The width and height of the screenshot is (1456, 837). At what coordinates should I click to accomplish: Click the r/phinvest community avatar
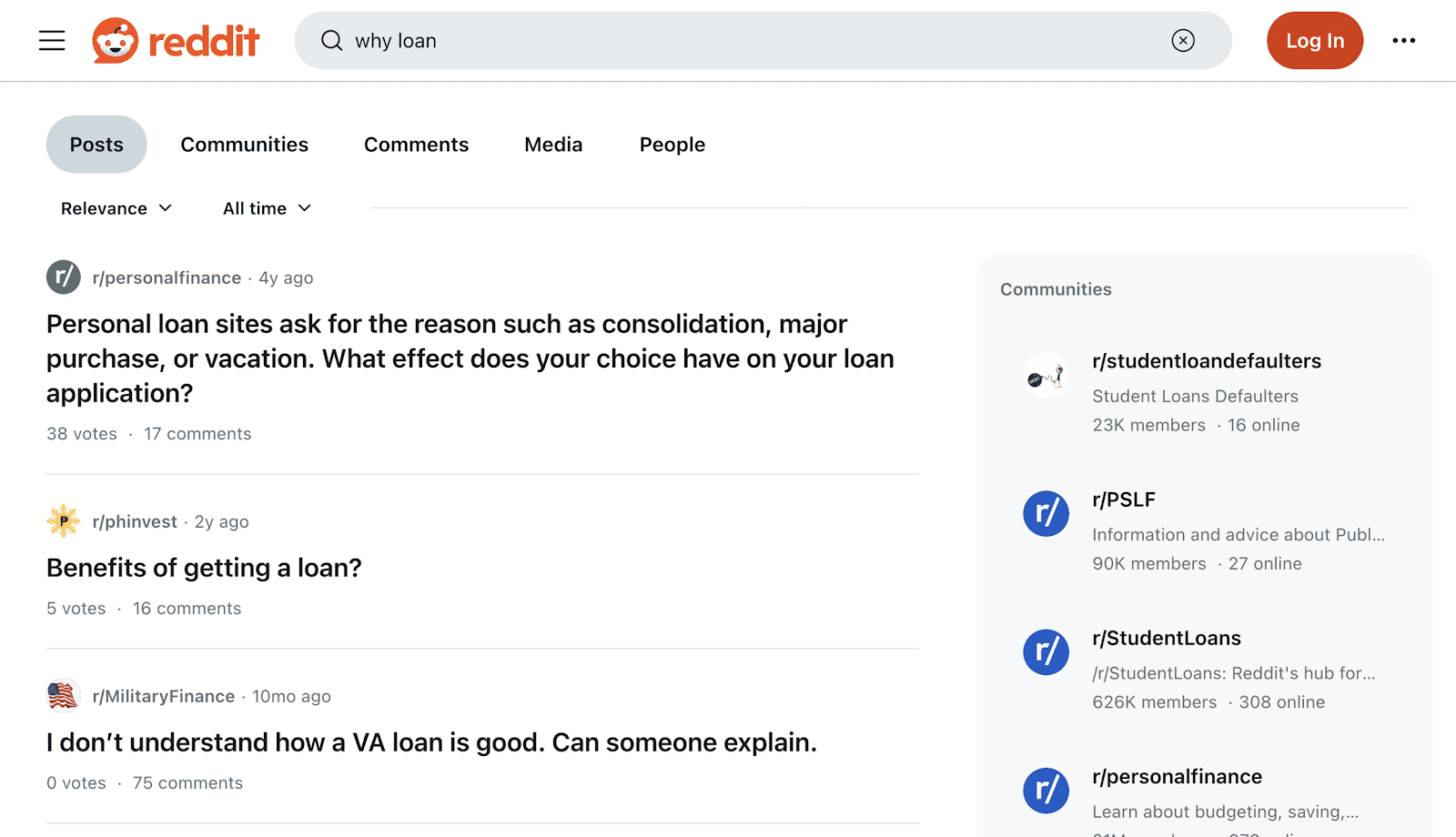pyautogui.click(x=63, y=521)
